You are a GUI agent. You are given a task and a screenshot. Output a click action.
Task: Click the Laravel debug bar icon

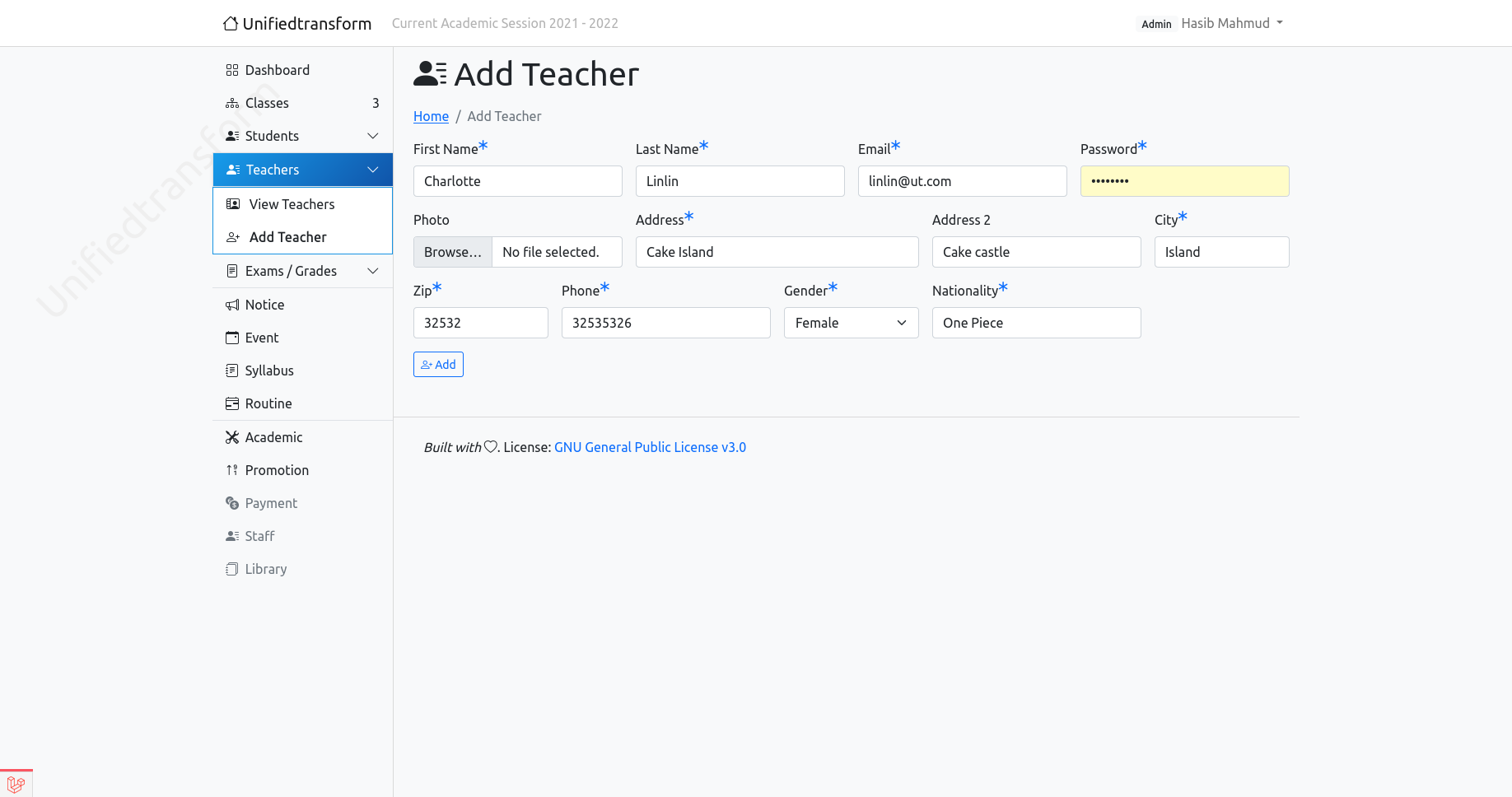(16, 785)
